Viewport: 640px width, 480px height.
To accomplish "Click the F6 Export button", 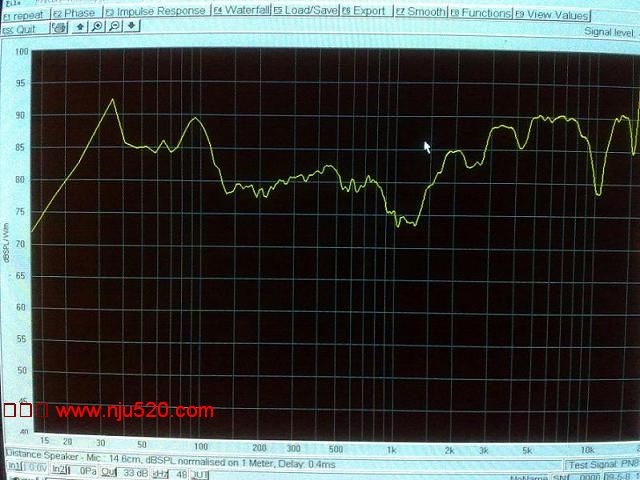I will tap(366, 11).
